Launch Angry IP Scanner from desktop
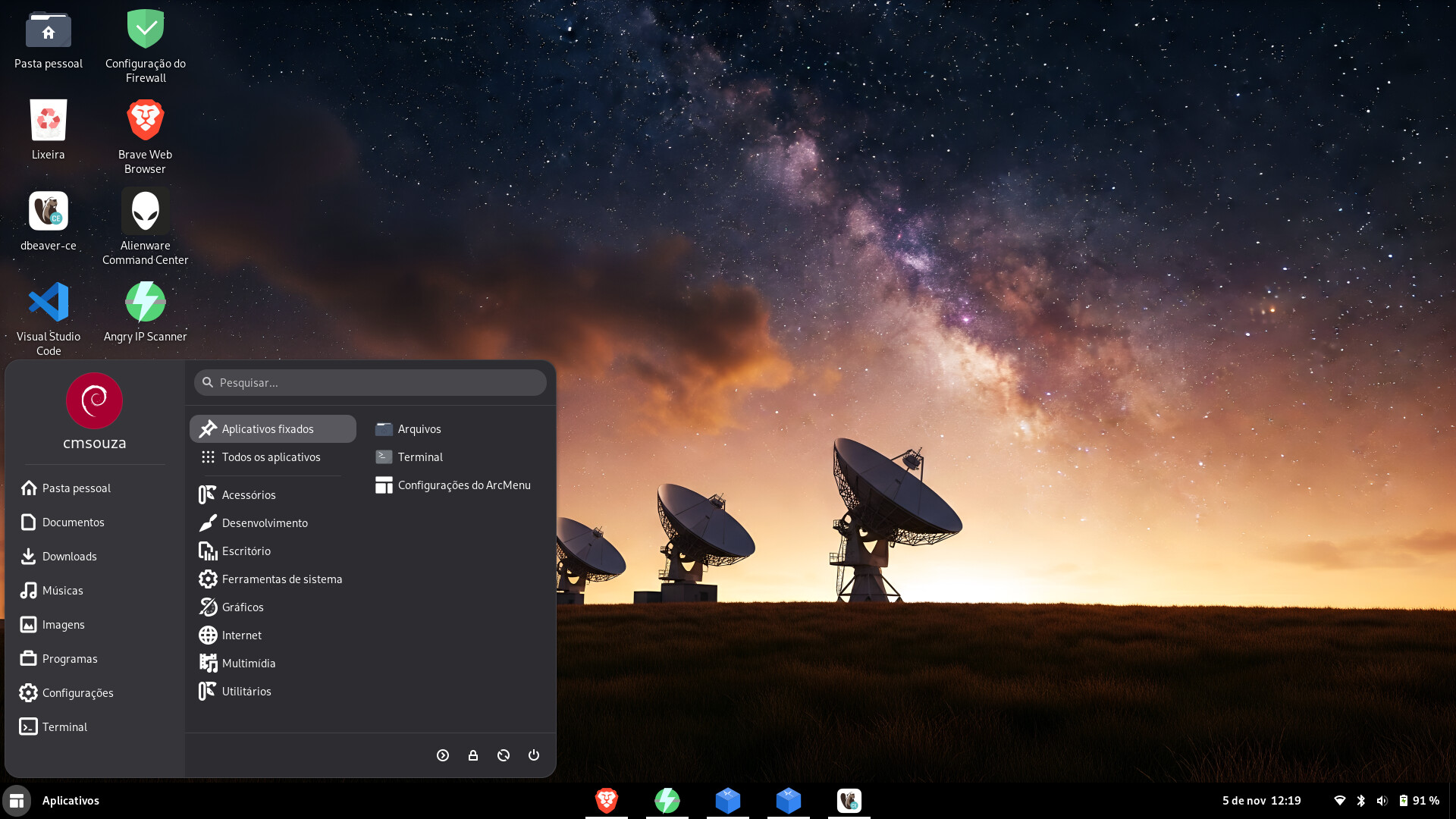1456x819 pixels. tap(145, 303)
